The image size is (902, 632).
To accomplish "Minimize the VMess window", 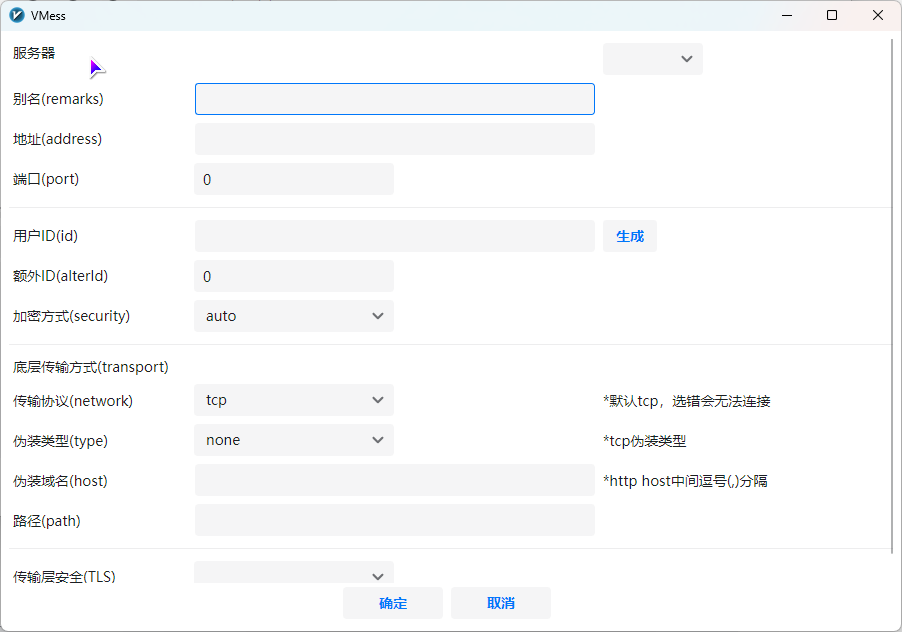I will (x=786, y=15).
